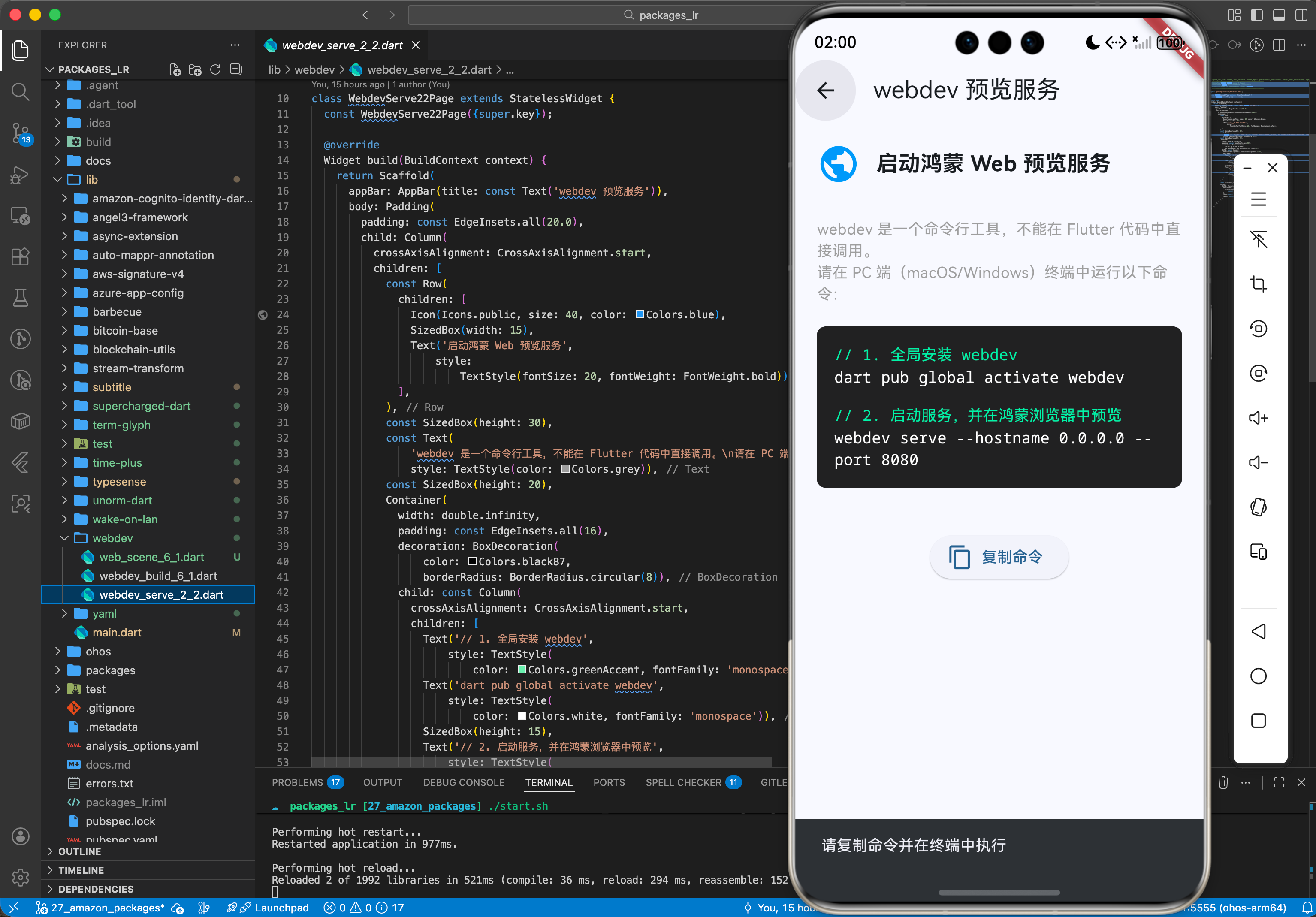
Task: Click the Colors.greenAccent color swatch
Action: [x=522, y=670]
